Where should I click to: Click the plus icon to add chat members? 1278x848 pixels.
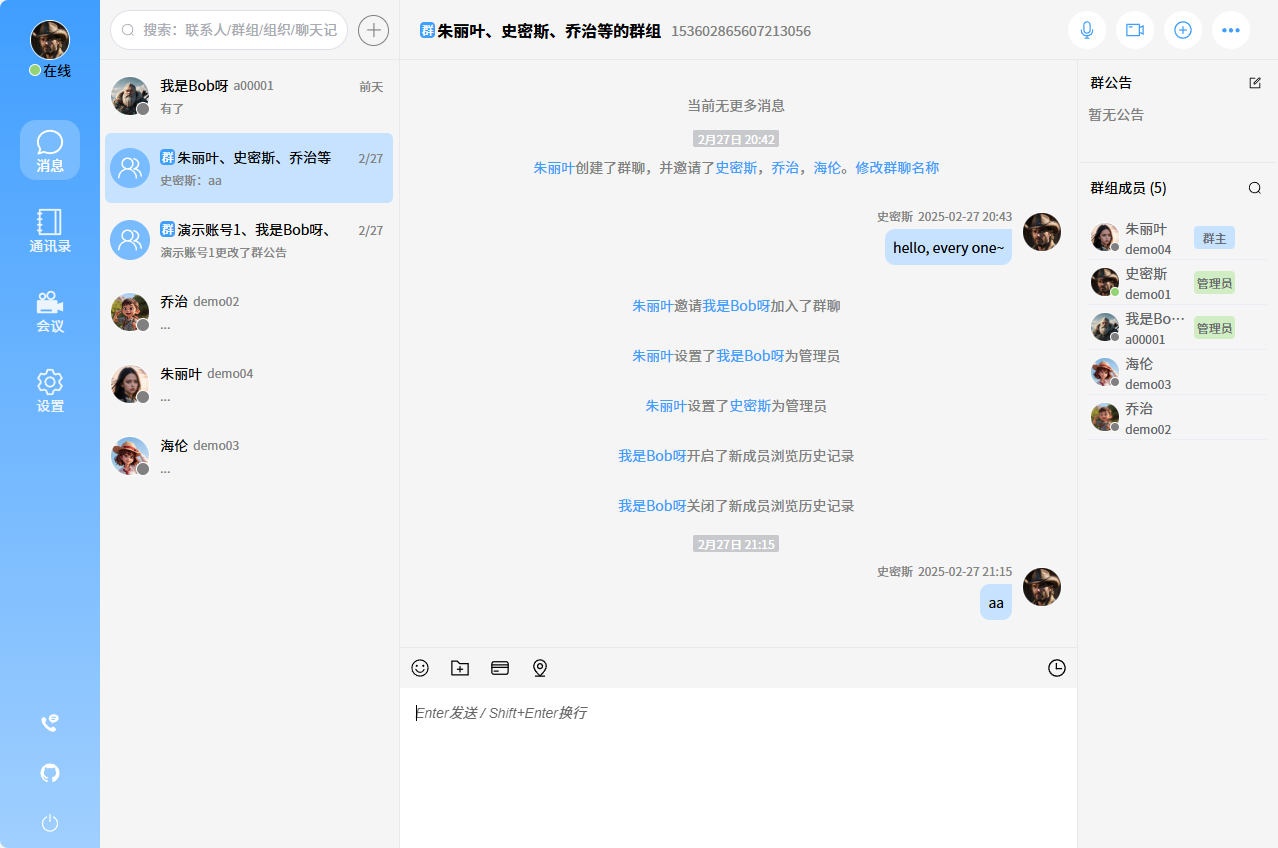[x=1182, y=30]
